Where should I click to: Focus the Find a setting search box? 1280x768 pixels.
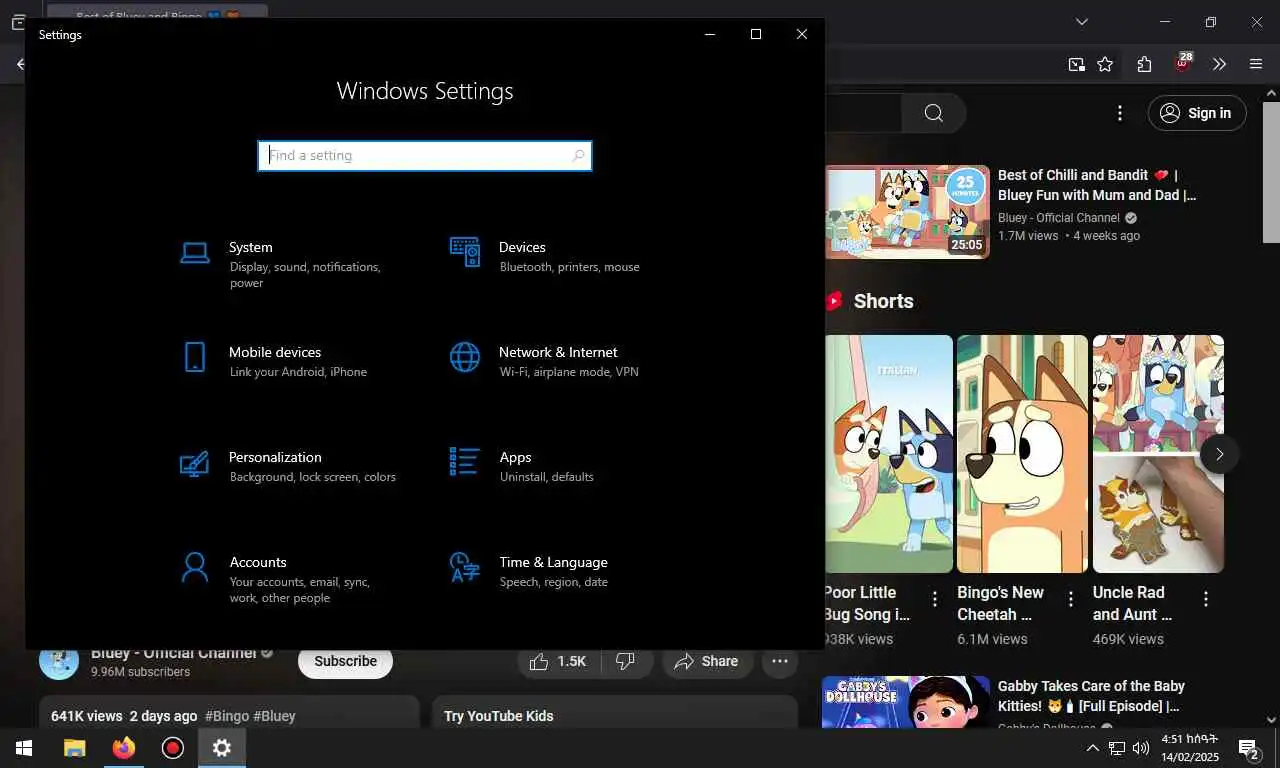pyautogui.click(x=425, y=155)
